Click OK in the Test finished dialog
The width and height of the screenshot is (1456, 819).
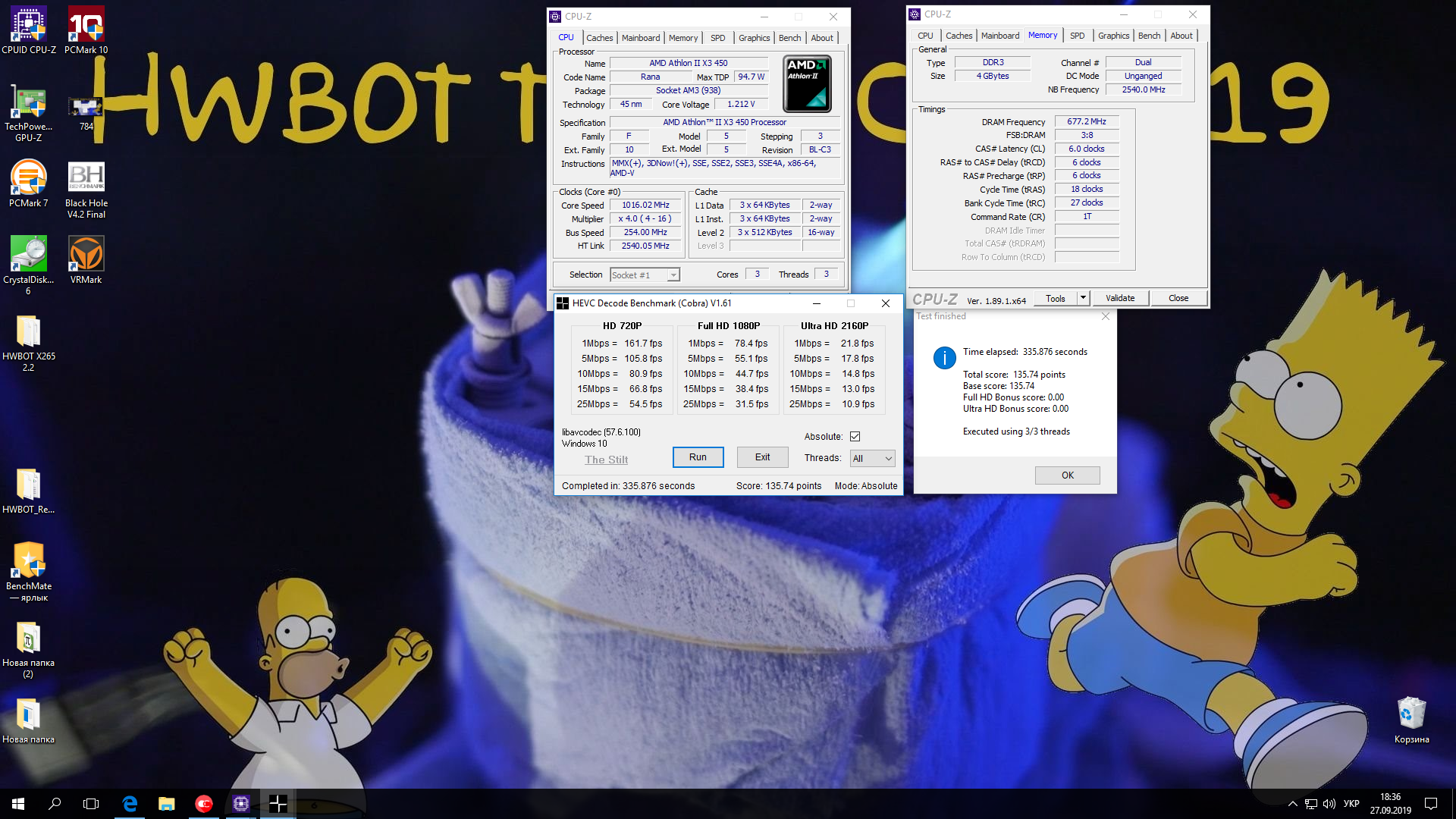1067,475
